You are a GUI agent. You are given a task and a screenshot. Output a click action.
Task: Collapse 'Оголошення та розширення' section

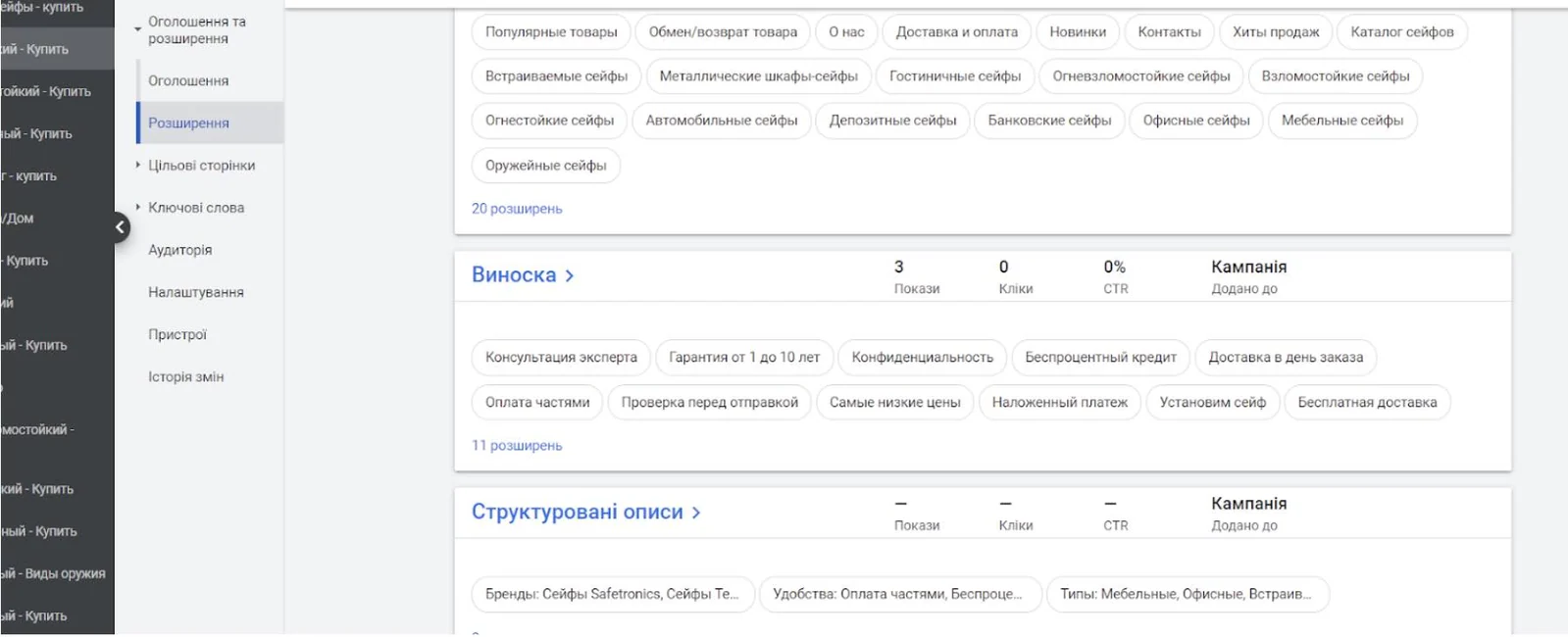138,29
